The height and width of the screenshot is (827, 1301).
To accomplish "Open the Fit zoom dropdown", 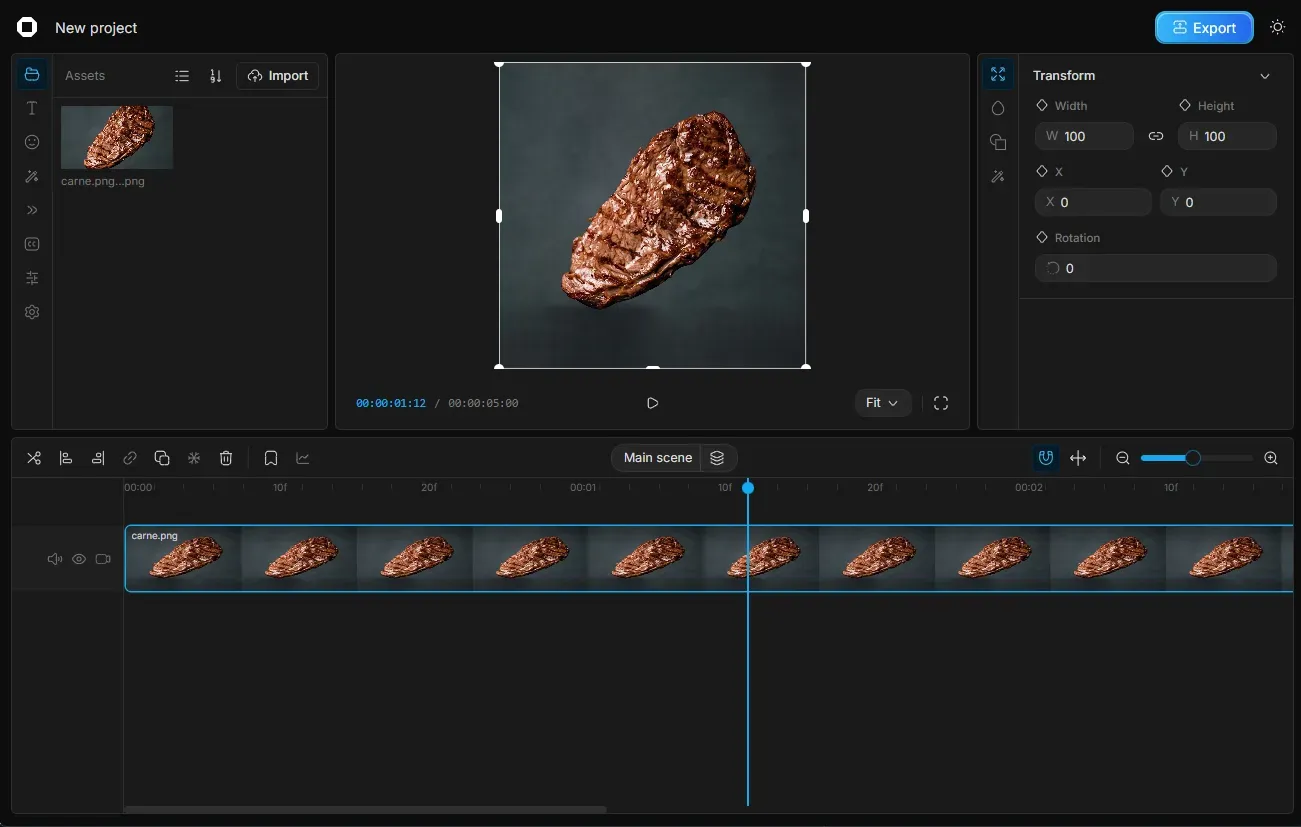I will click(883, 403).
